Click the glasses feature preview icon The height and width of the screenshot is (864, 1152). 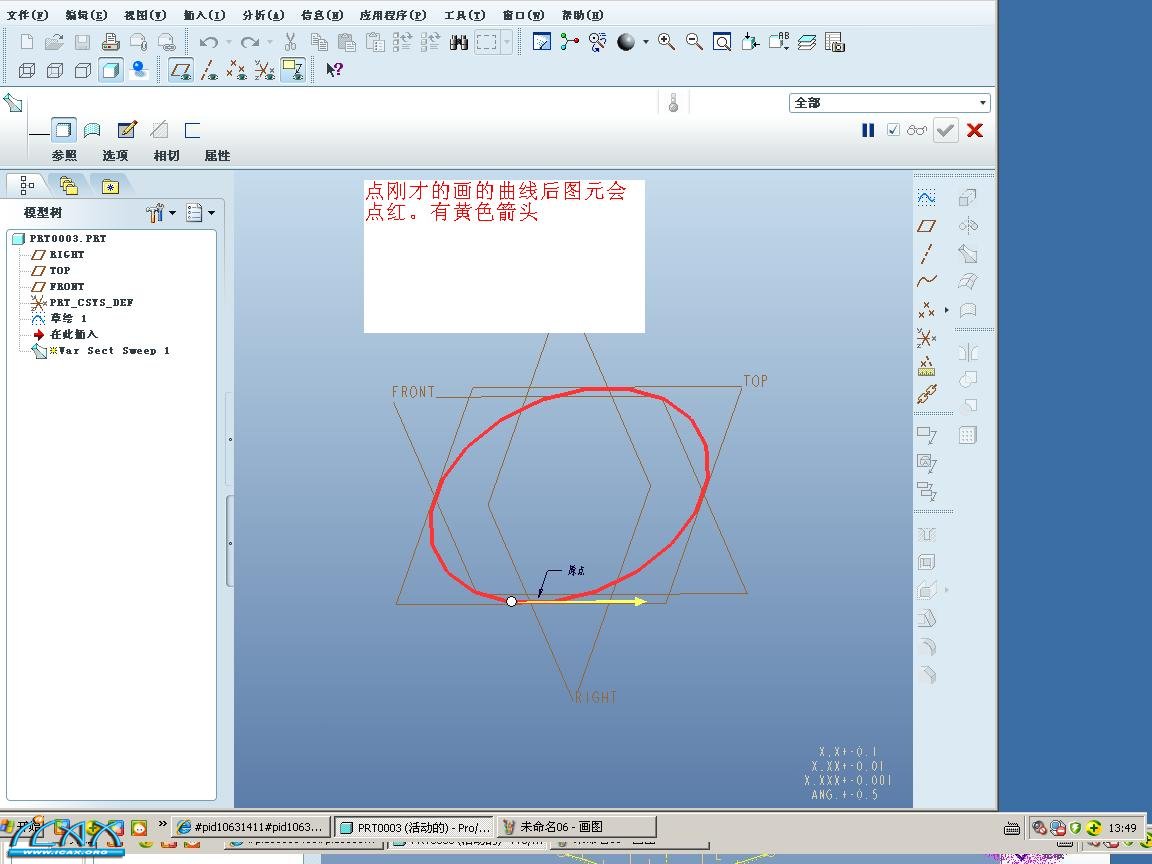[917, 130]
